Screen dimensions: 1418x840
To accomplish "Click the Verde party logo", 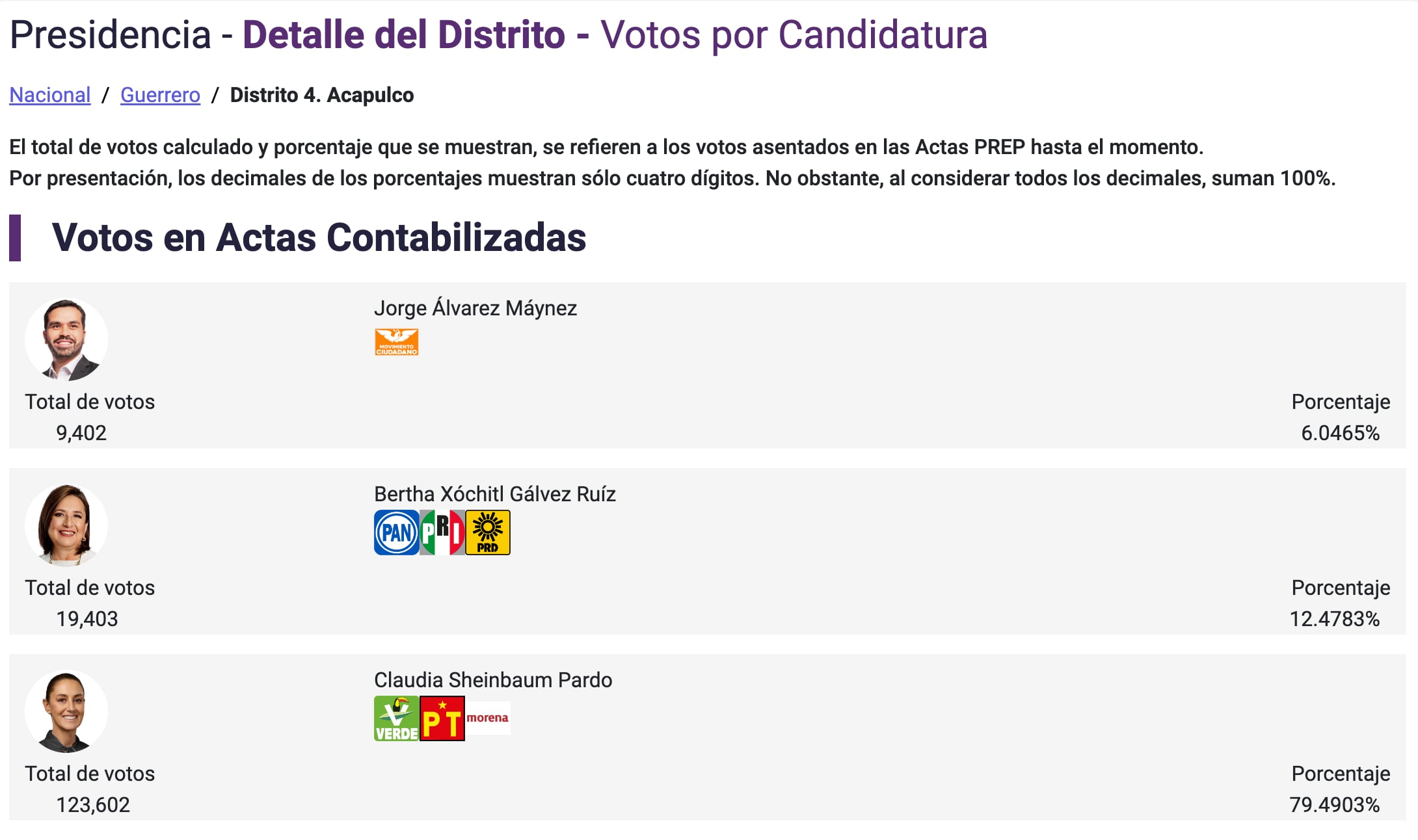I will [396, 718].
